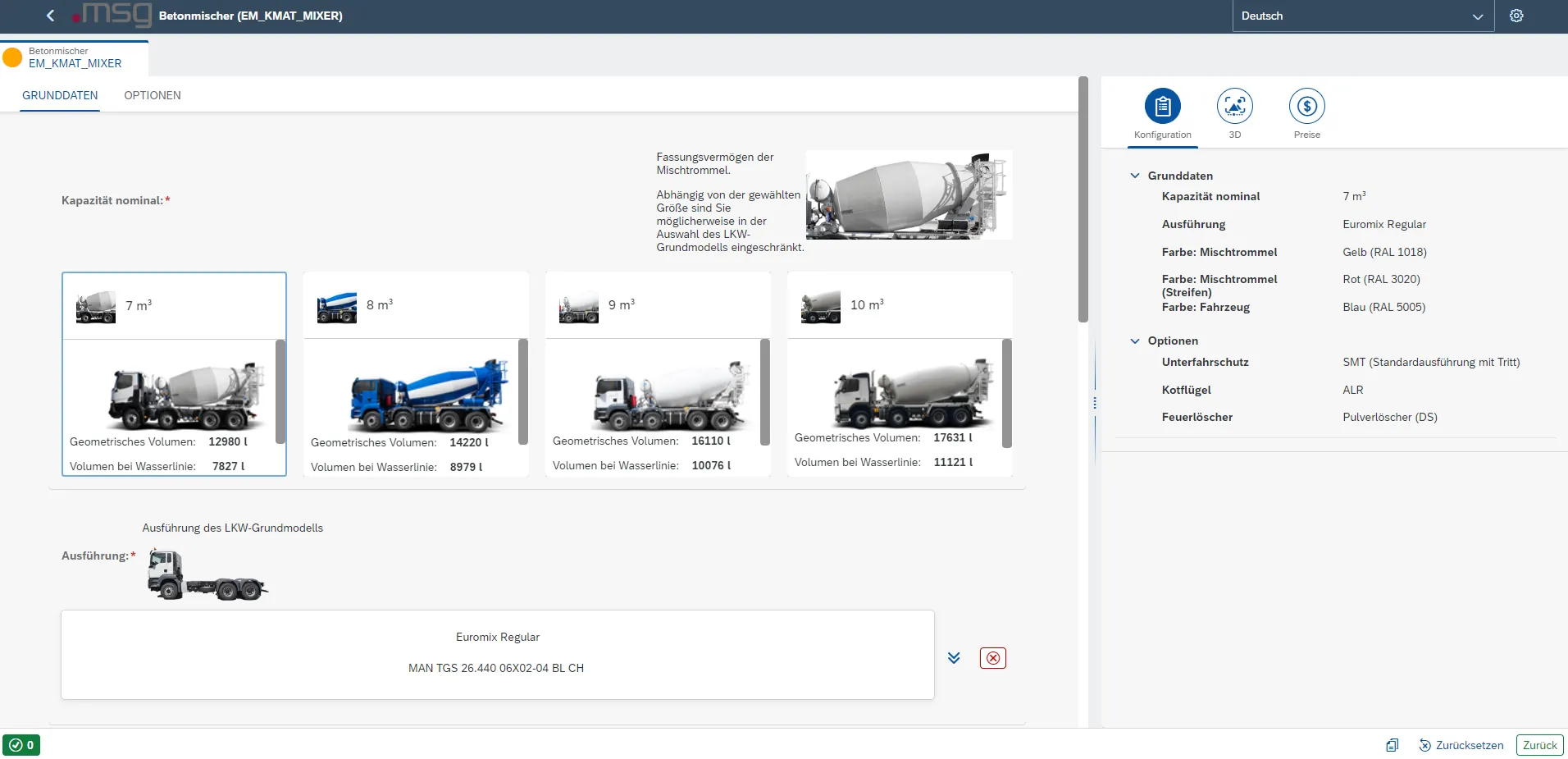Choose the 10 m³ mixer capacity
The image size is (1568, 759).
900,305
